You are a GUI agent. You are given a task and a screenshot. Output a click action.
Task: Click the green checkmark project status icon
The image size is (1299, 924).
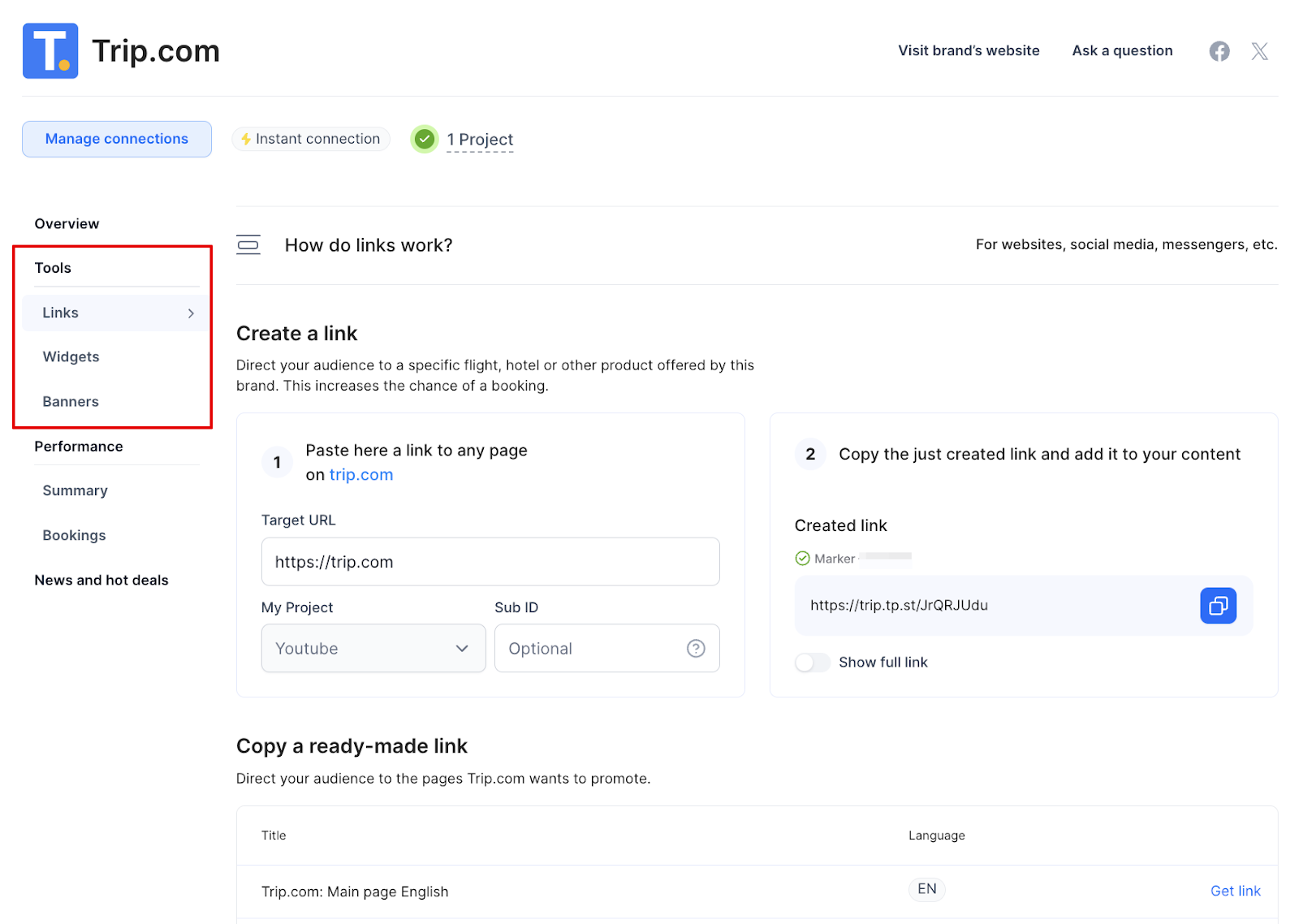(x=424, y=140)
